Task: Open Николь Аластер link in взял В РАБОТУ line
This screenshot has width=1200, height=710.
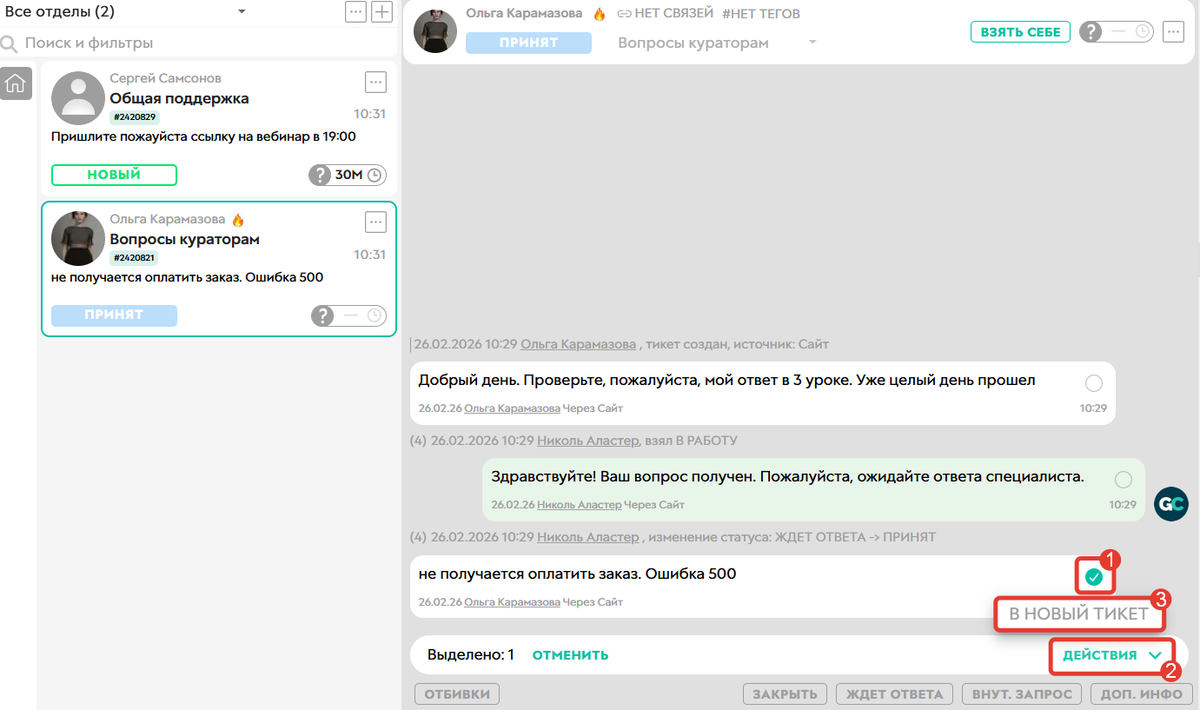Action: pyautogui.click(x=588, y=440)
